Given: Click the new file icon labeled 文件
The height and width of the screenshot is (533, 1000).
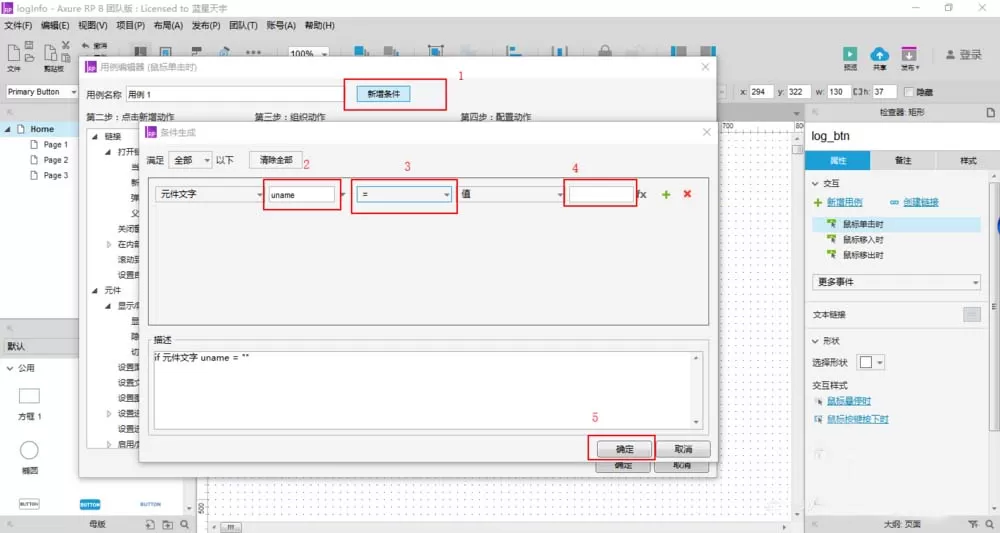Looking at the screenshot, I should 13,52.
